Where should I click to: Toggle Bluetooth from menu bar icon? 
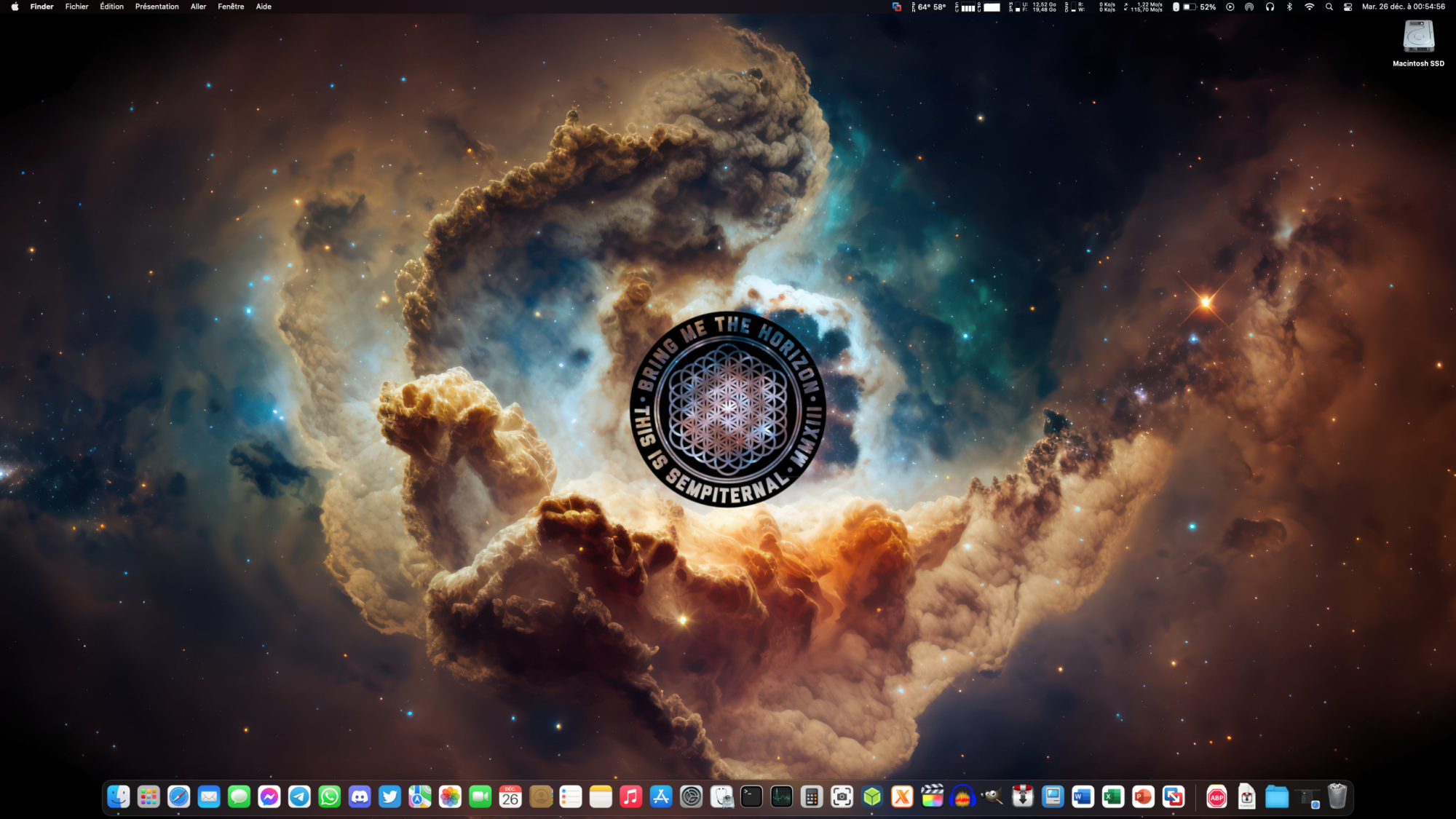[x=1289, y=7]
